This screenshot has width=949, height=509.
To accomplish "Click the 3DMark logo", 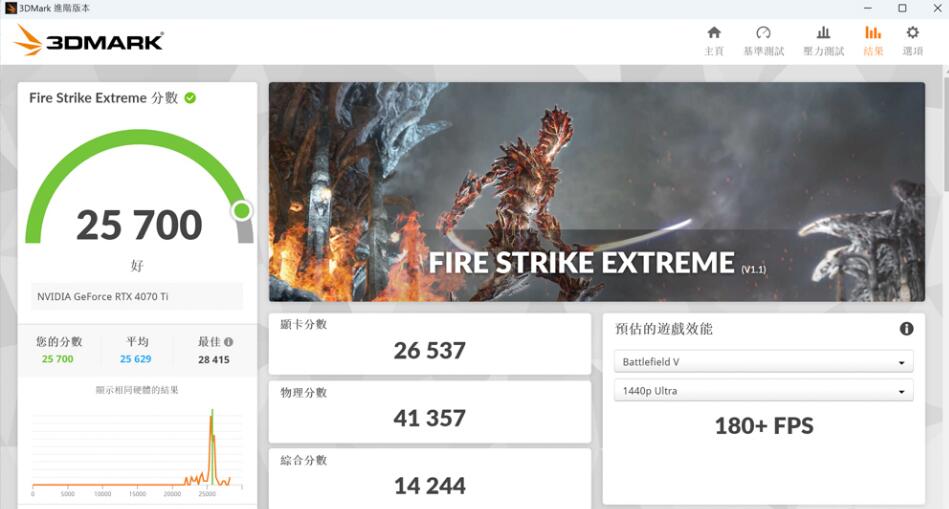I will pyautogui.click(x=89, y=41).
